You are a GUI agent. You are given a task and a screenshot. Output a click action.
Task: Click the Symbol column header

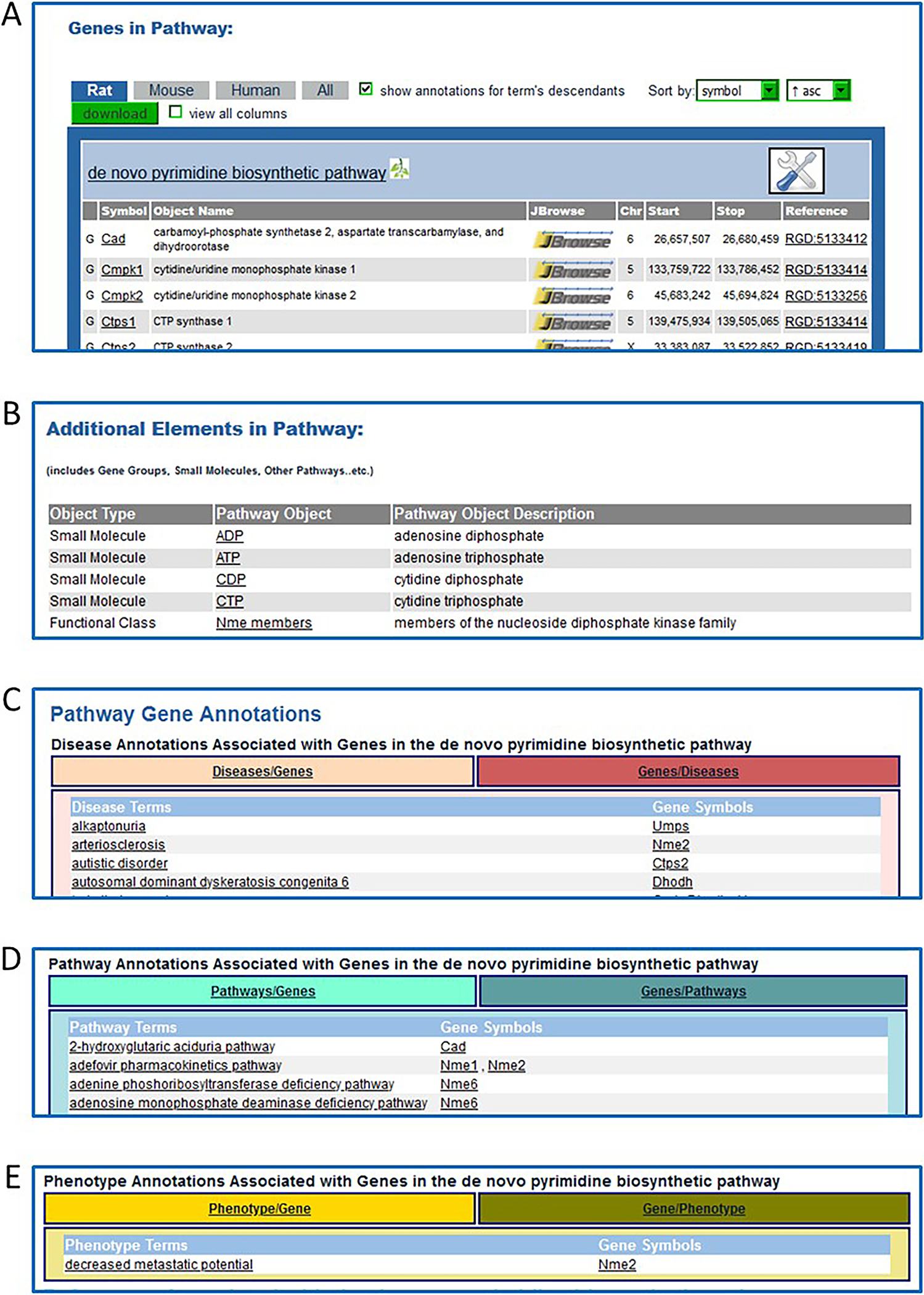coord(124,211)
